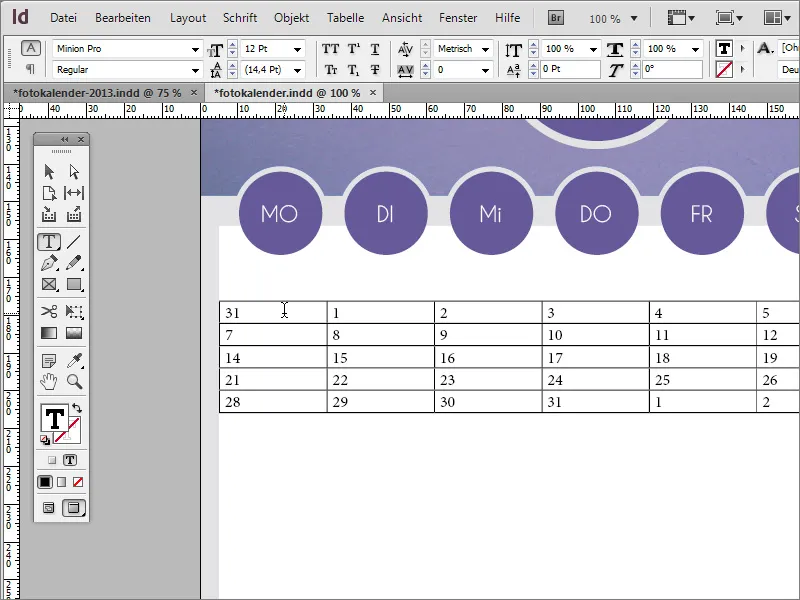Switch to Paragraph Formatting Controls (¶)

tap(31, 68)
